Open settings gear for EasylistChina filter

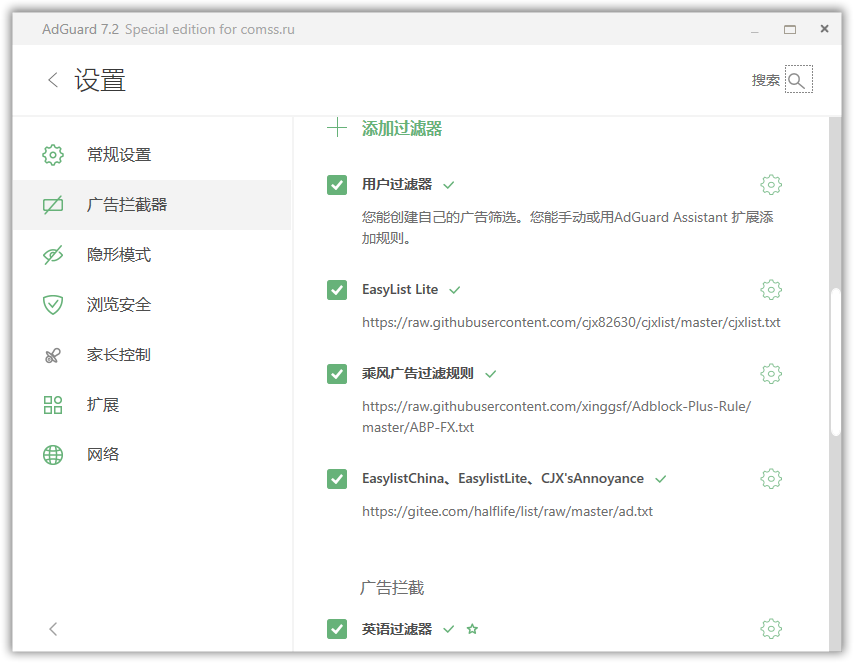point(771,479)
